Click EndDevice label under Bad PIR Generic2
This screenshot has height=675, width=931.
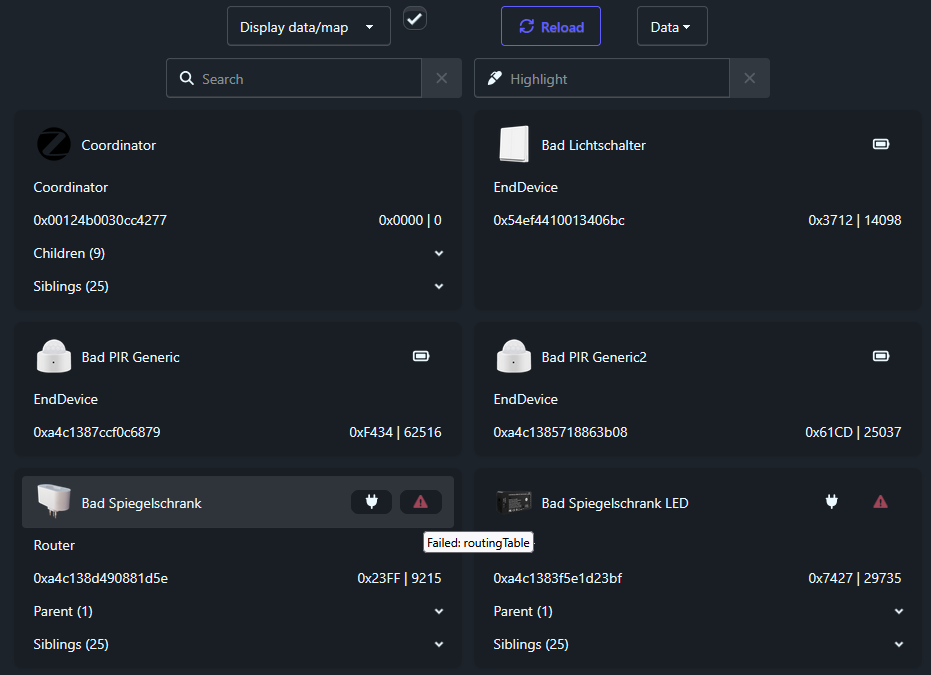525,400
